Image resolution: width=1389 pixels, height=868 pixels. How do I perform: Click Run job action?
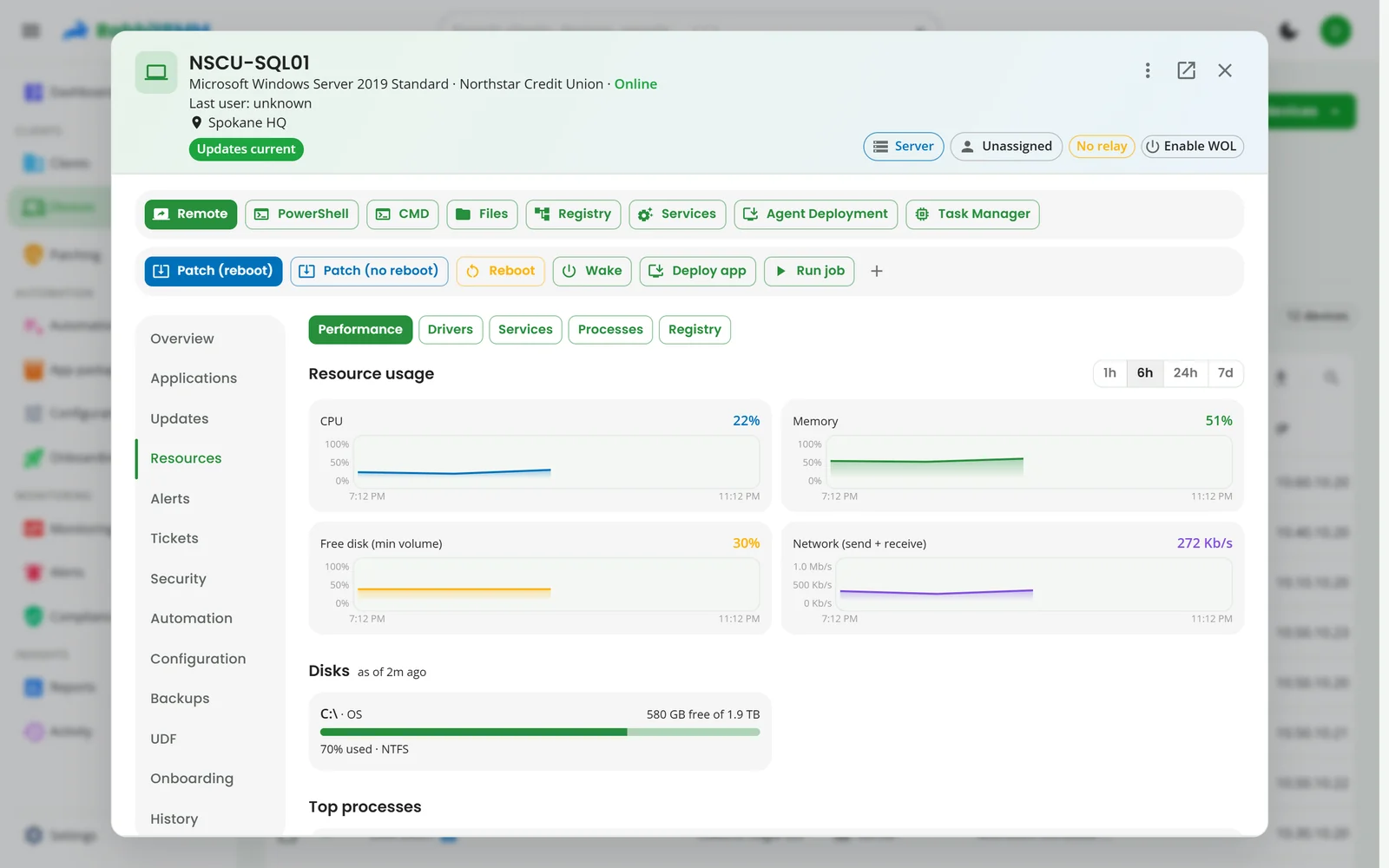(809, 272)
